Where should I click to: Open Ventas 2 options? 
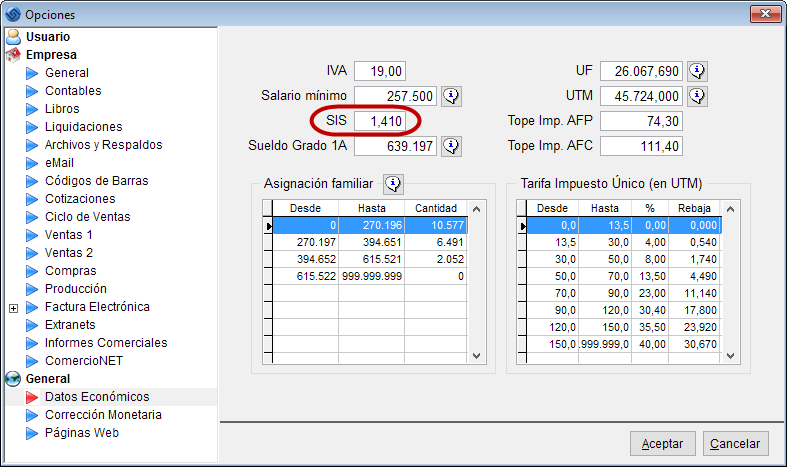pos(69,253)
